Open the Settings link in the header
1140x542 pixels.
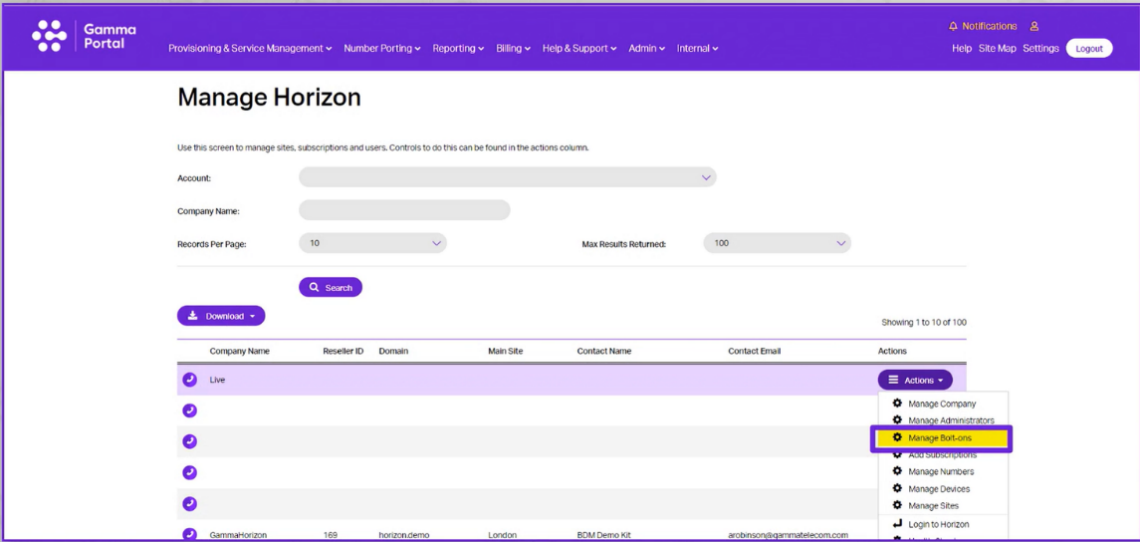tap(1040, 49)
